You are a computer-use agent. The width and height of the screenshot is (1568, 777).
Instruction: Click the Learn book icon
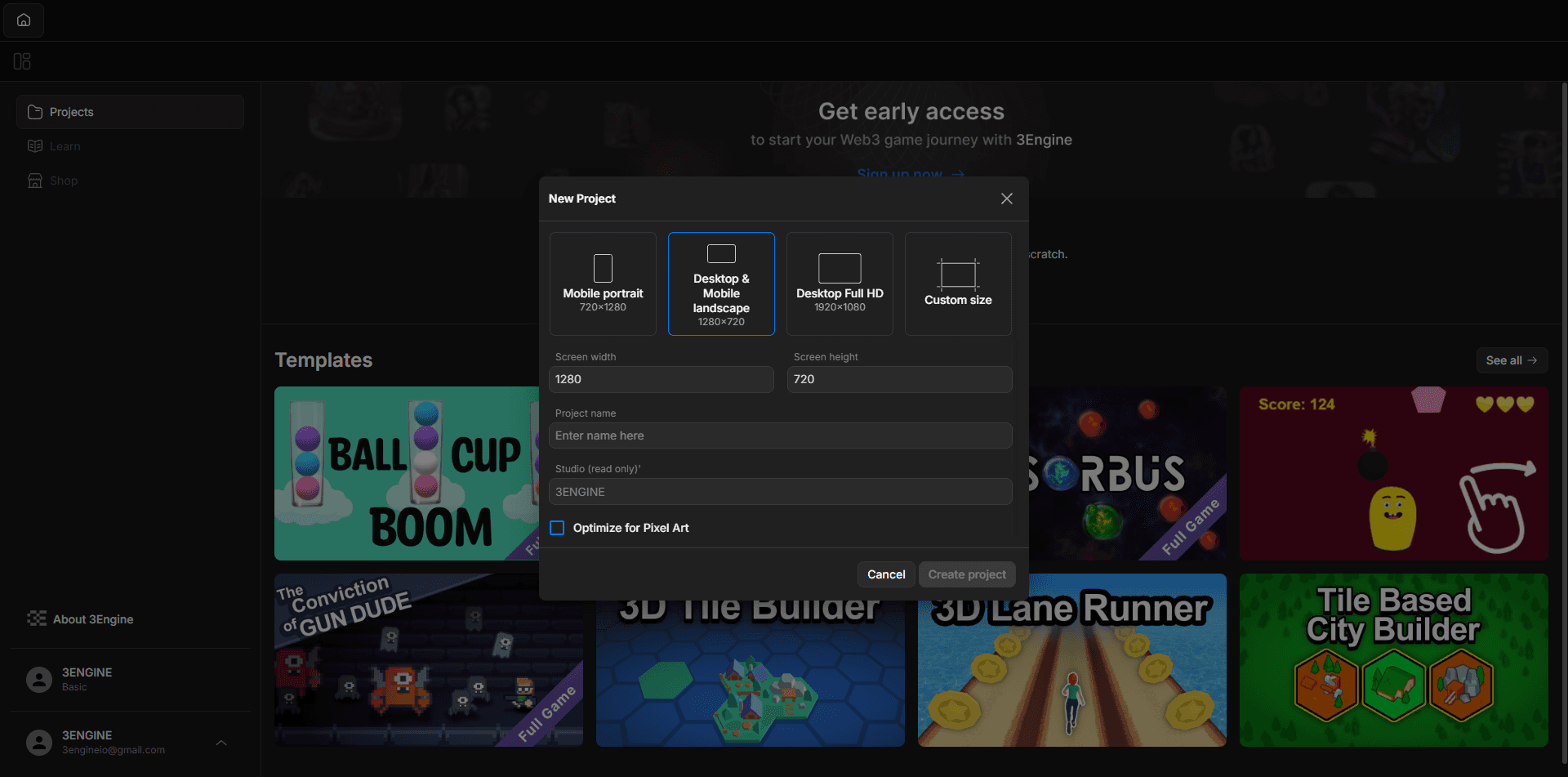(35, 146)
